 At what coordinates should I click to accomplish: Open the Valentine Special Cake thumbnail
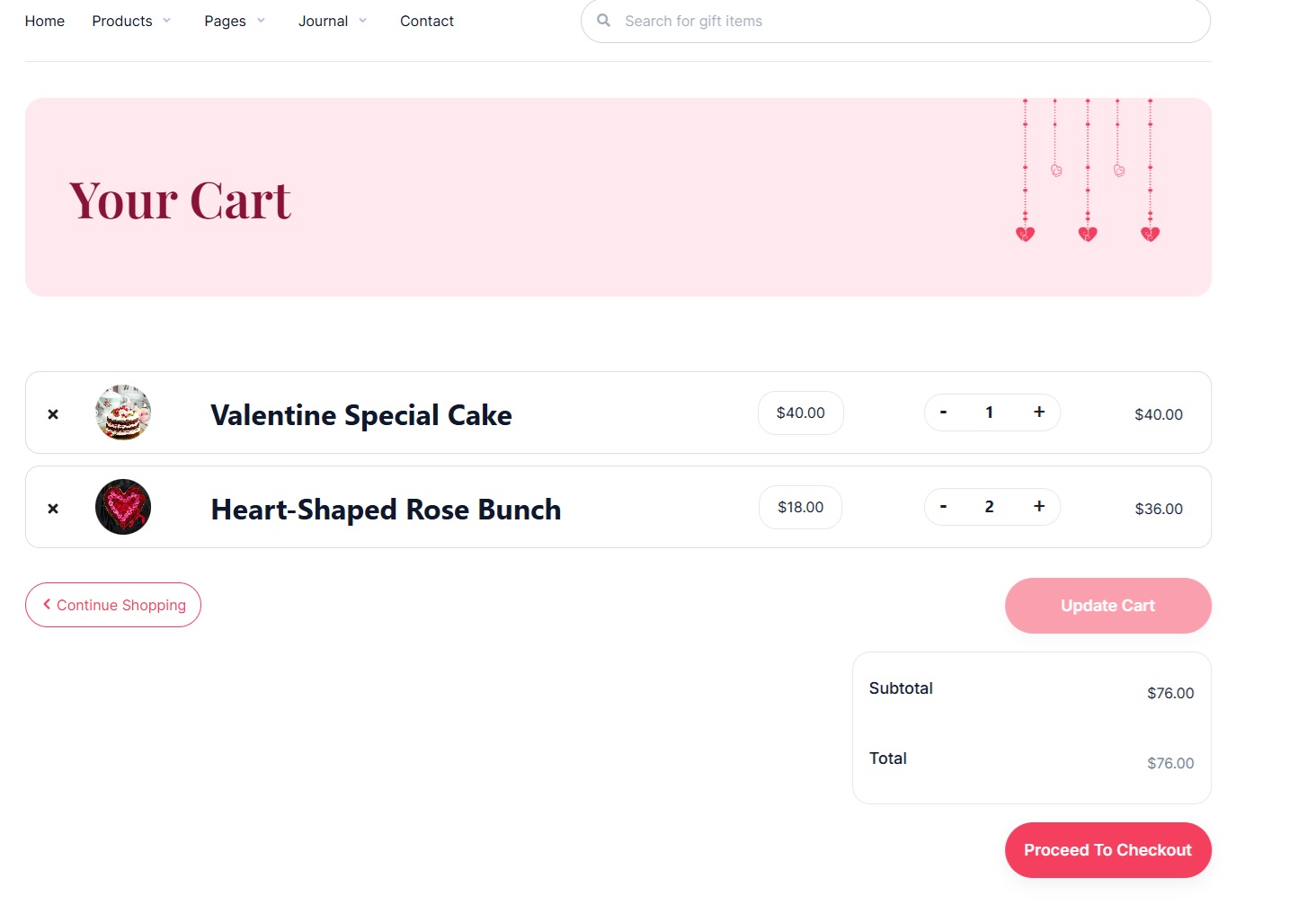123,413
